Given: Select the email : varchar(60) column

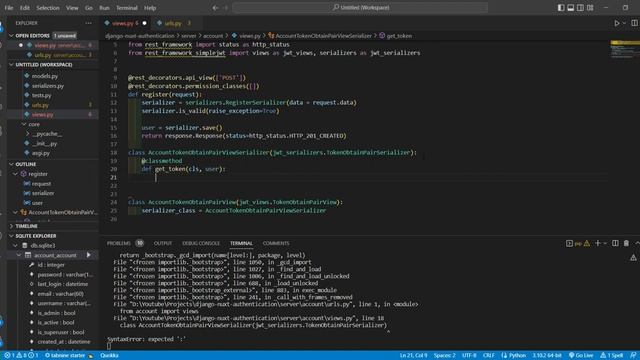Looking at the screenshot, I should point(60,294).
